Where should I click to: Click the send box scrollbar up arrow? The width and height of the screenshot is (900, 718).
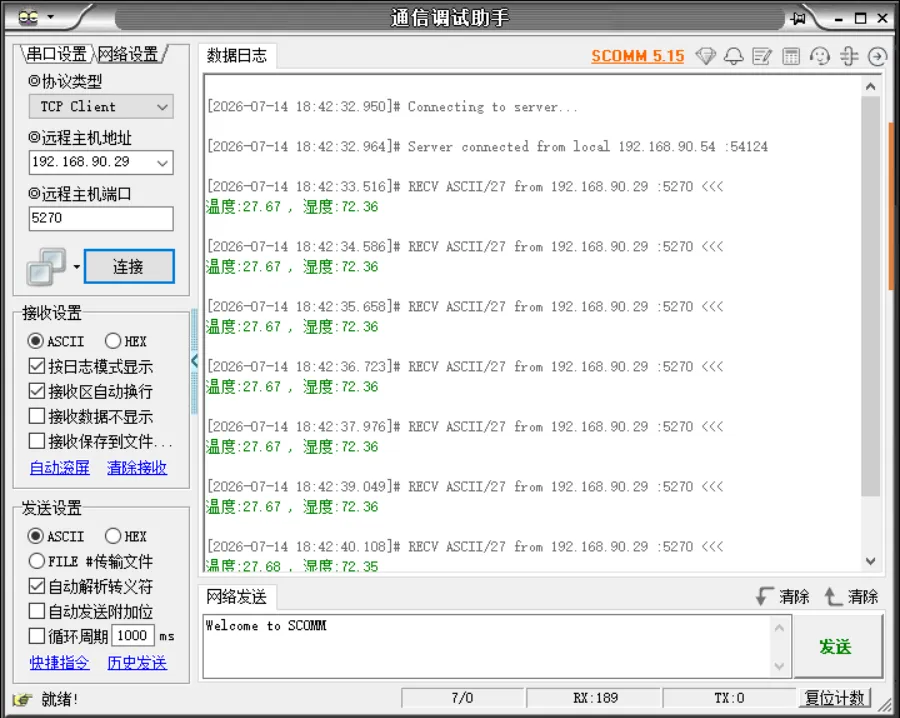tap(779, 627)
